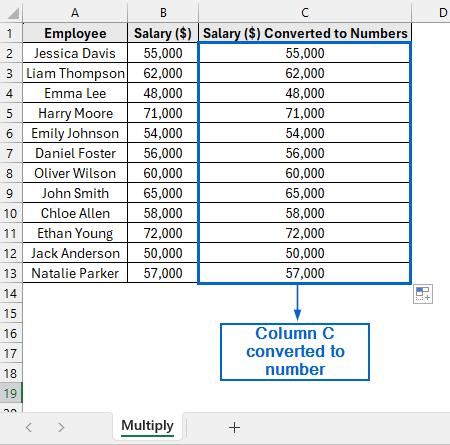
Task: Select the Liam Thompson cell
Action: click(75, 73)
